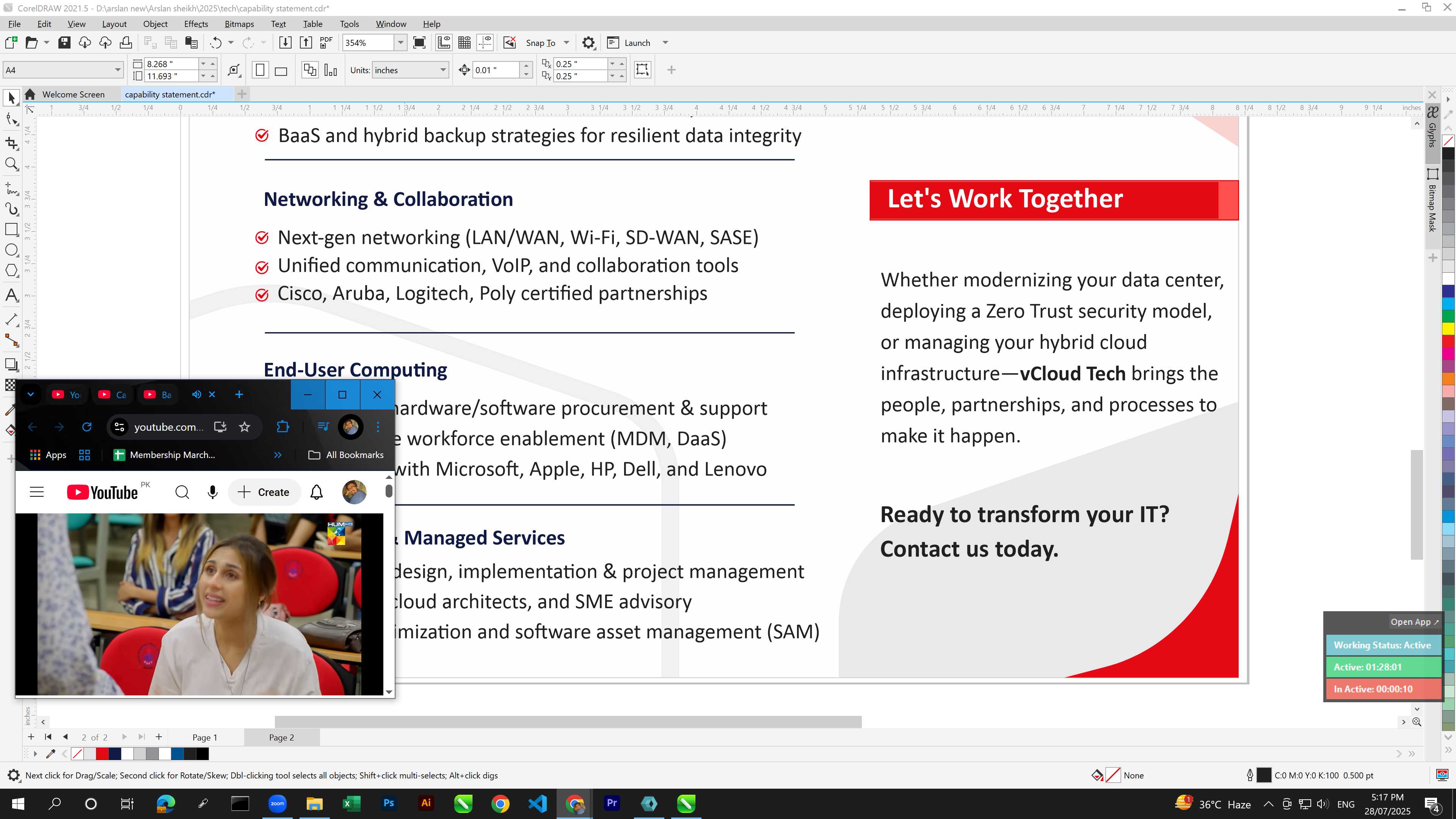Viewport: 1456px width, 819px height.
Task: Expand the Snap To dropdown
Action: pos(566,43)
